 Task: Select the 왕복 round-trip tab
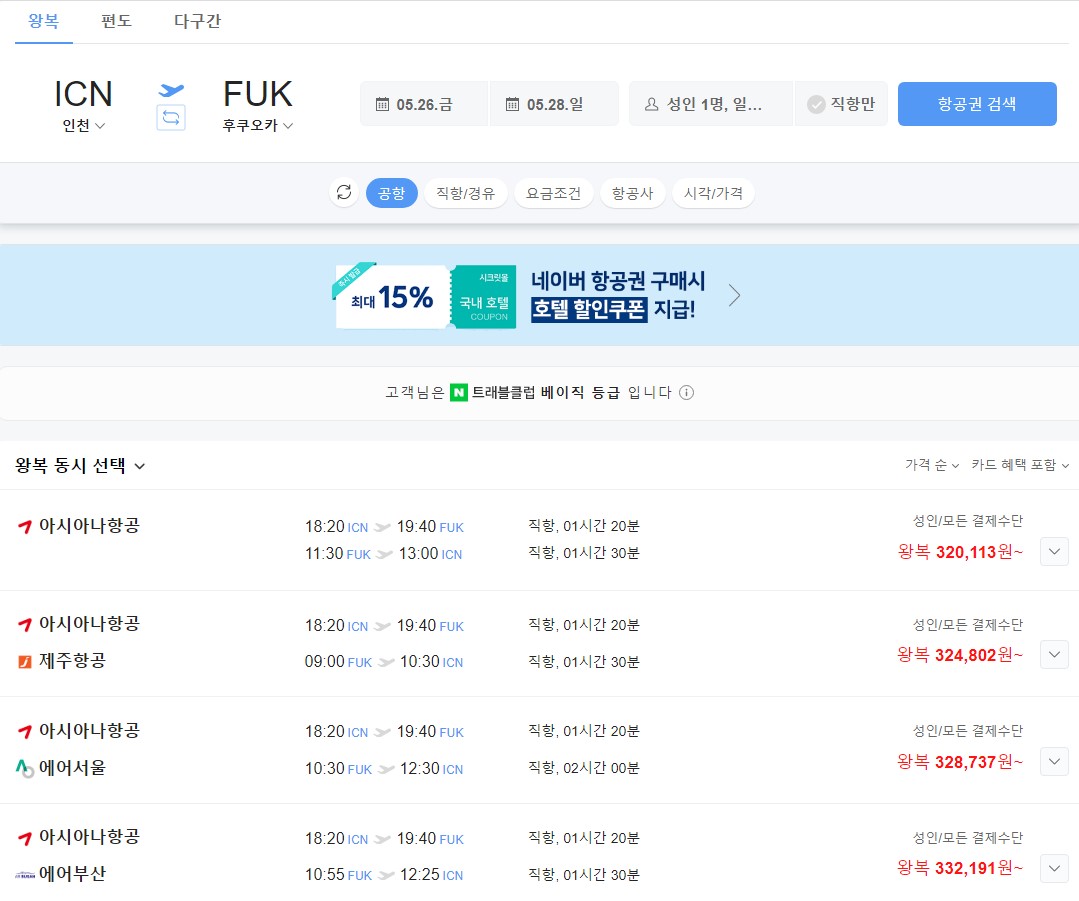[x=43, y=21]
